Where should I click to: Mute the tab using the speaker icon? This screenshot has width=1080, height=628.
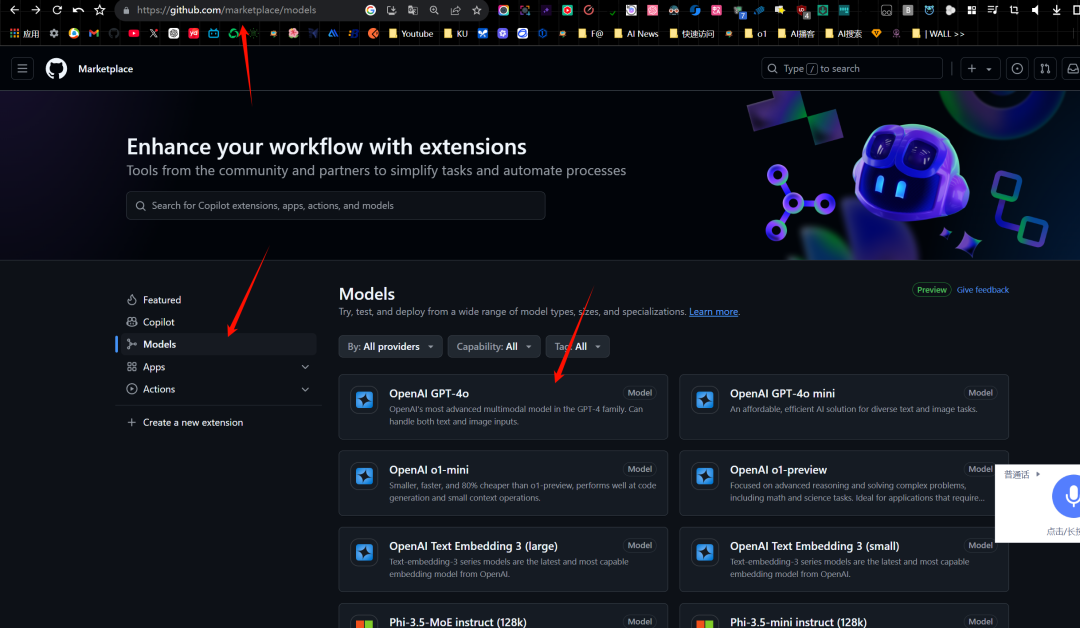click(x=1035, y=10)
